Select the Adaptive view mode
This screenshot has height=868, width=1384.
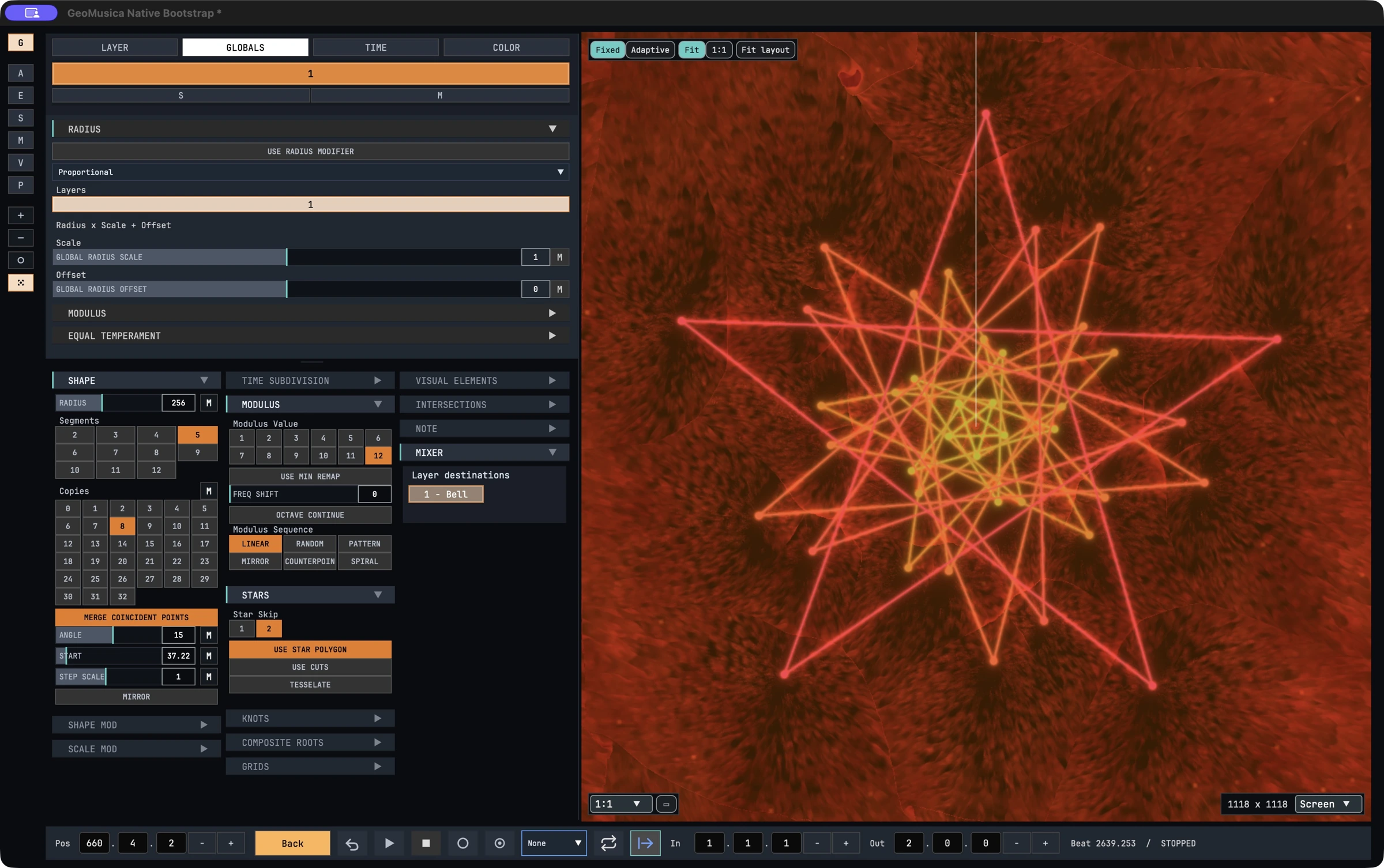click(x=650, y=50)
